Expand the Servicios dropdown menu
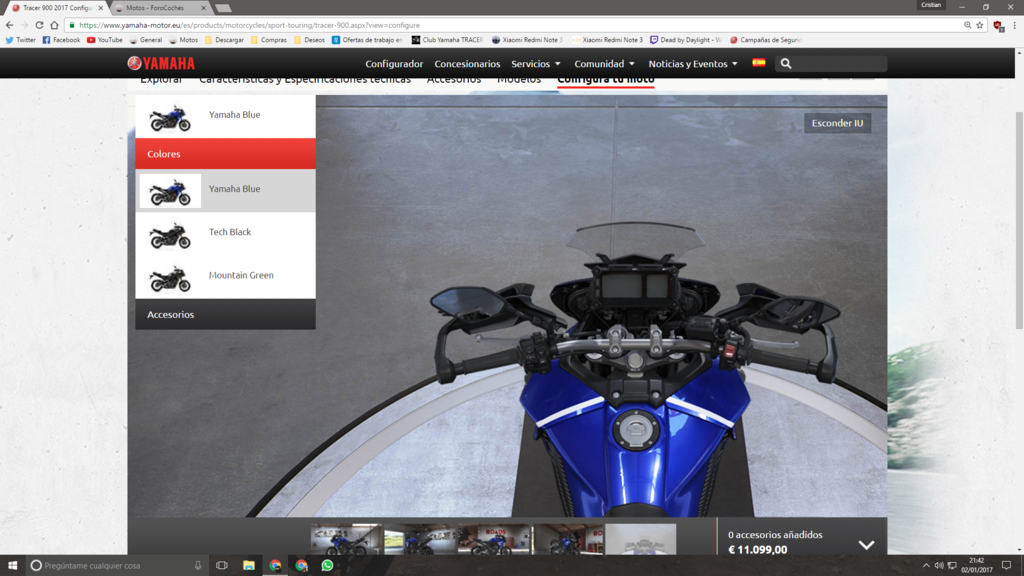1024x576 pixels. tap(536, 64)
